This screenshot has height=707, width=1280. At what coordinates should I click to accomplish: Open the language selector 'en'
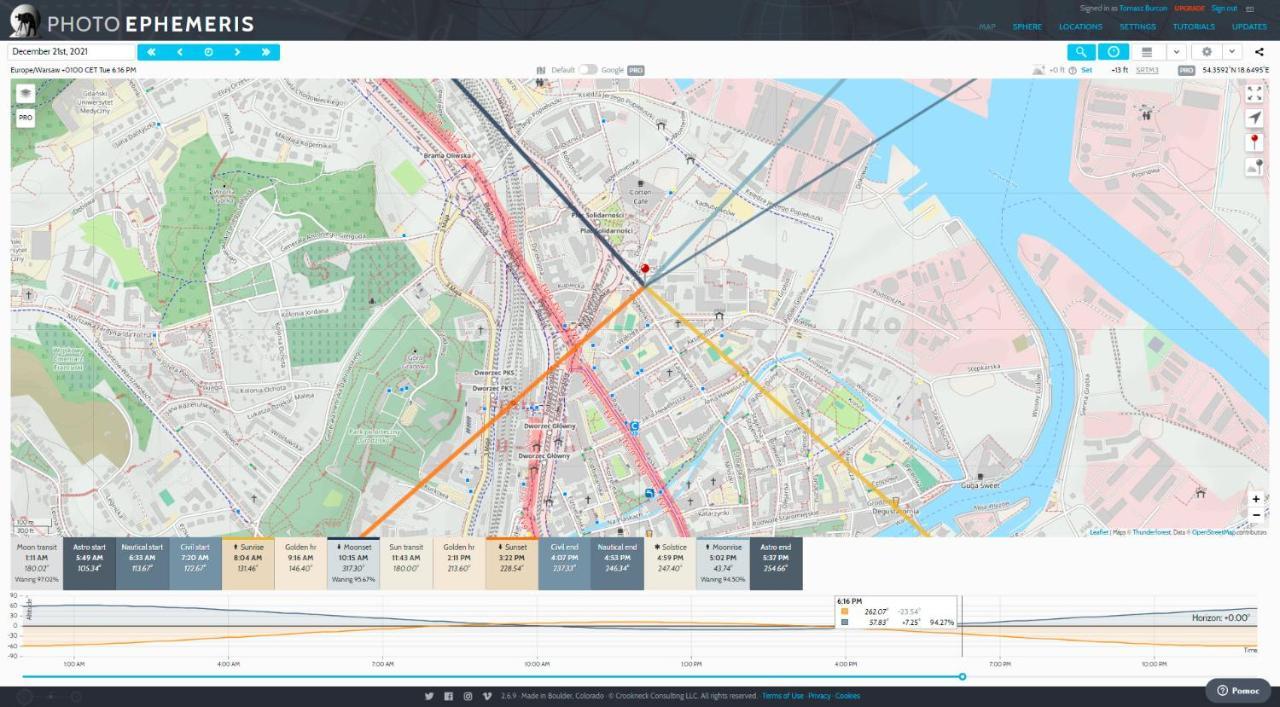pyautogui.click(x=1250, y=9)
